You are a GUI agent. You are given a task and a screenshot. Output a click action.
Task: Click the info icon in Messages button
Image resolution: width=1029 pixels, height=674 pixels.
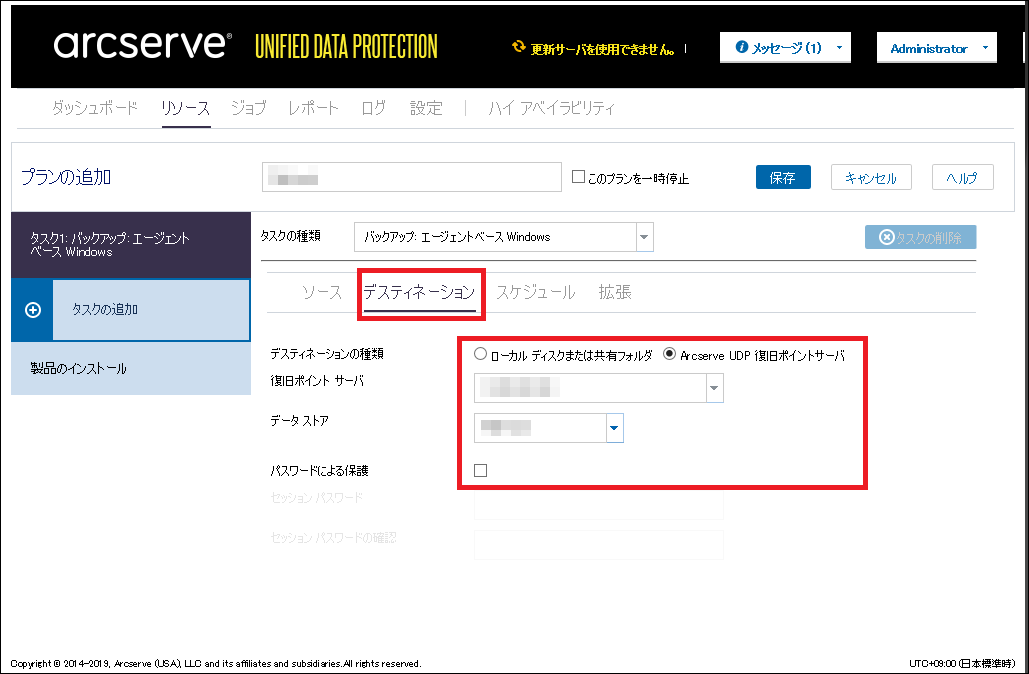742,47
